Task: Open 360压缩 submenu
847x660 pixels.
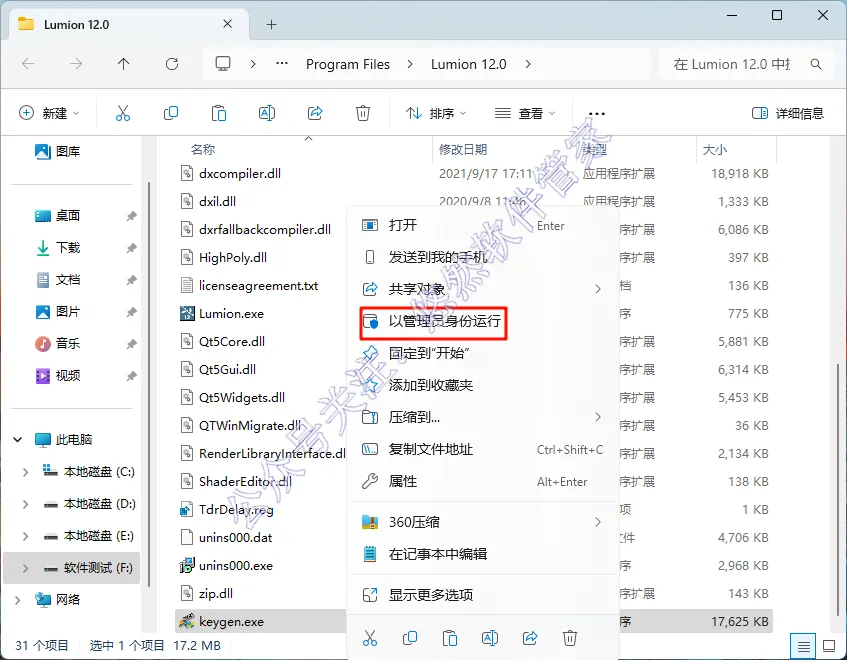Action: point(482,522)
